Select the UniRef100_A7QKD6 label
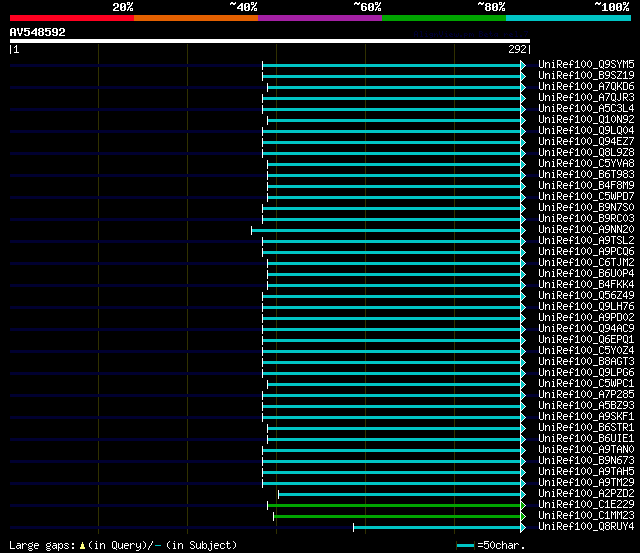640x553 pixels. pos(586,87)
